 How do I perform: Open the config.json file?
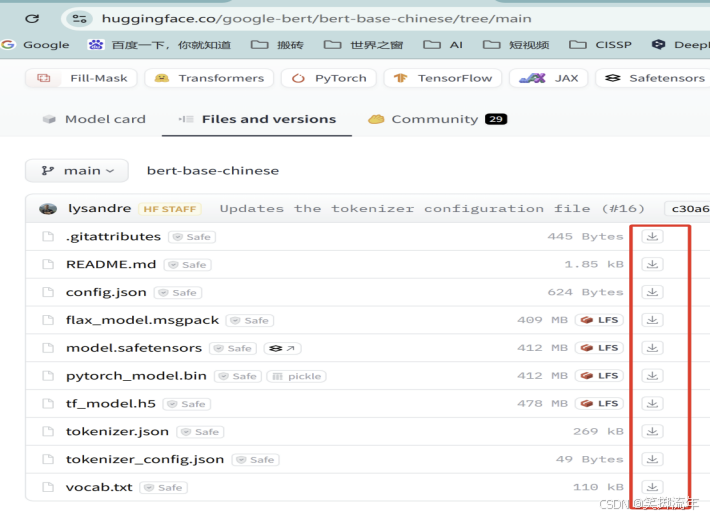pyautogui.click(x=106, y=292)
